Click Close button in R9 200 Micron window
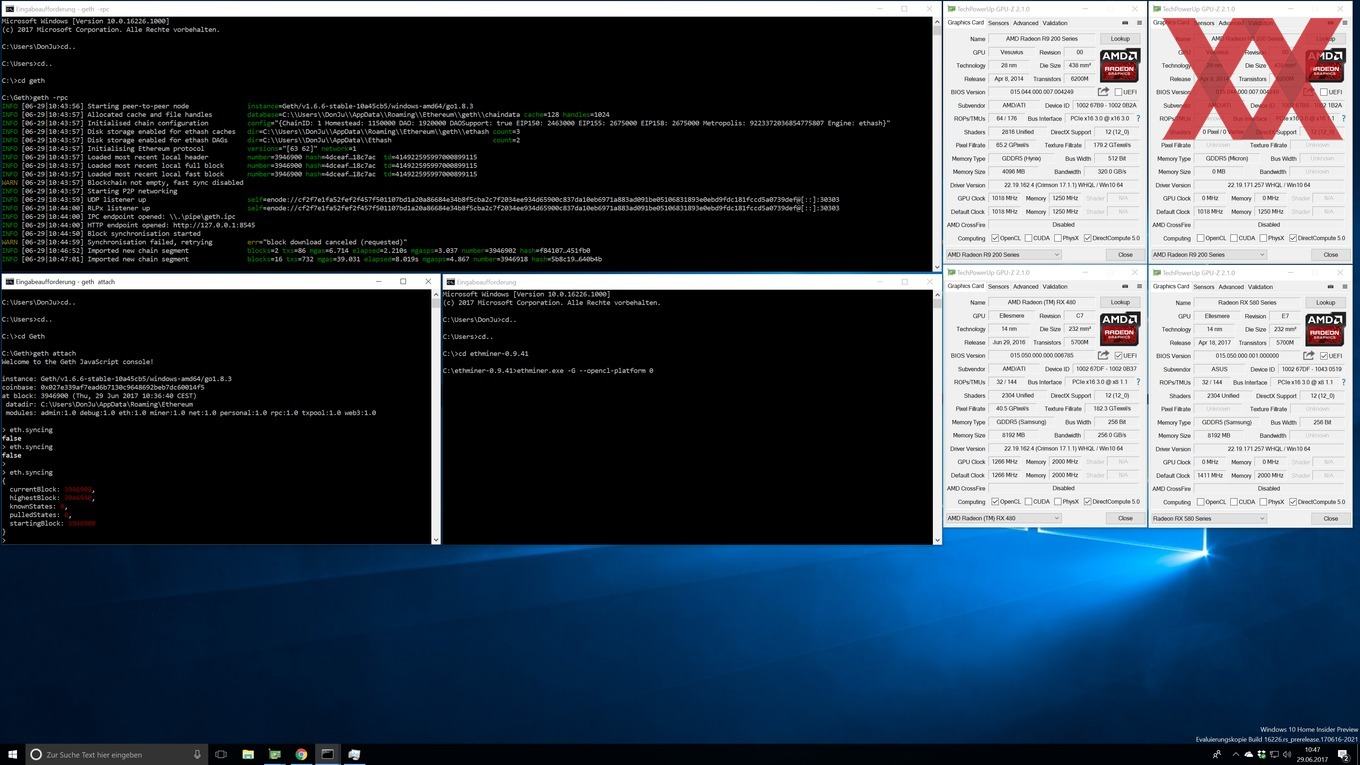The image size is (1360, 765). click(1330, 254)
